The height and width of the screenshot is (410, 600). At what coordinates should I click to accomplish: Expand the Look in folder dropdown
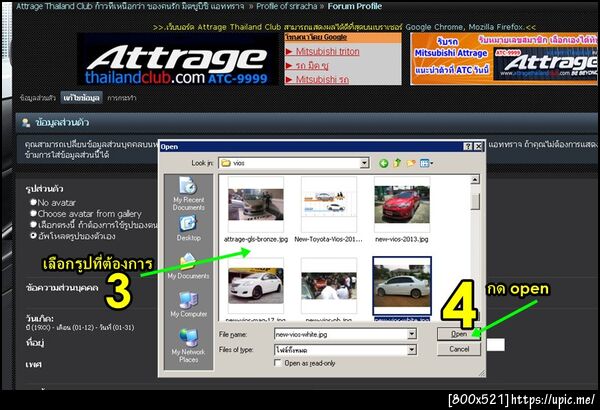pos(364,163)
